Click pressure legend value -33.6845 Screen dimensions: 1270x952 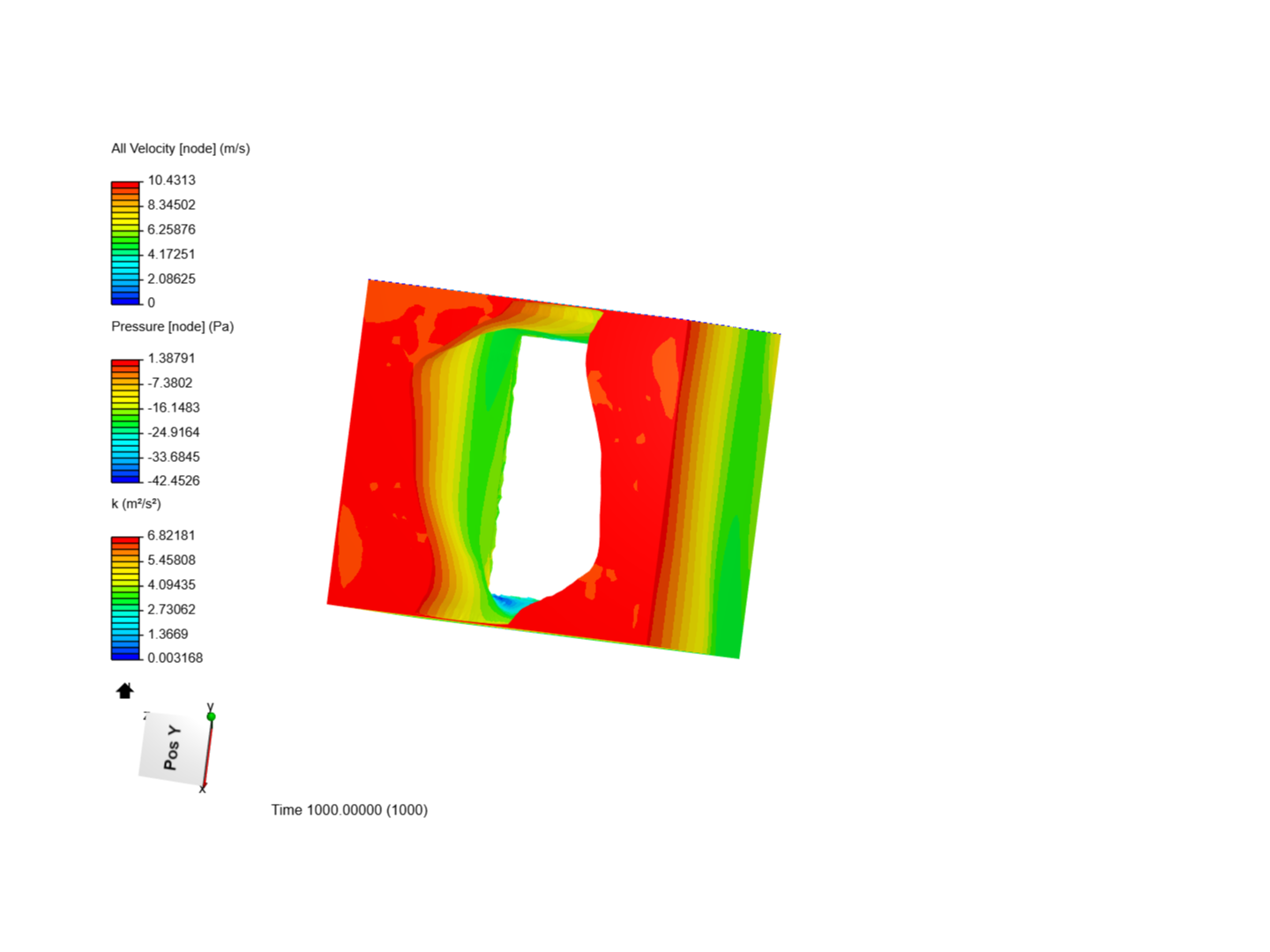click(174, 457)
